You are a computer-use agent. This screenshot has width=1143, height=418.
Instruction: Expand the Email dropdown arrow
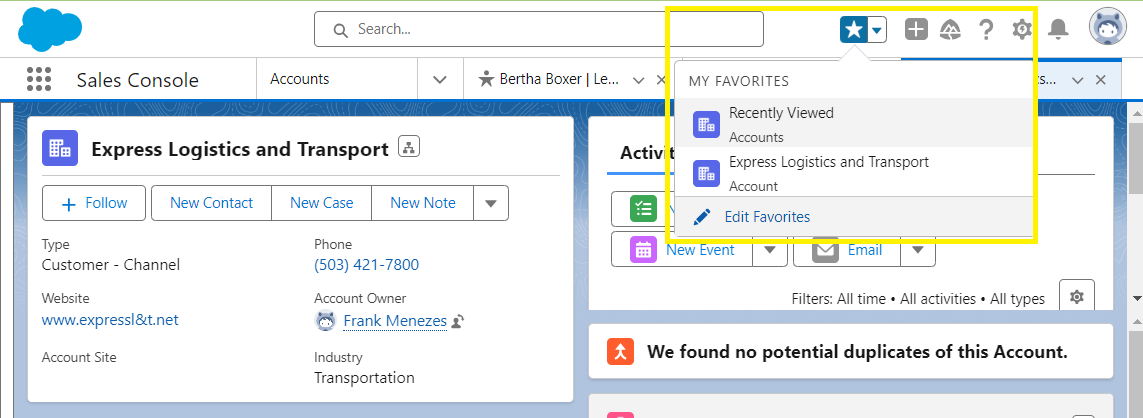[x=918, y=249]
